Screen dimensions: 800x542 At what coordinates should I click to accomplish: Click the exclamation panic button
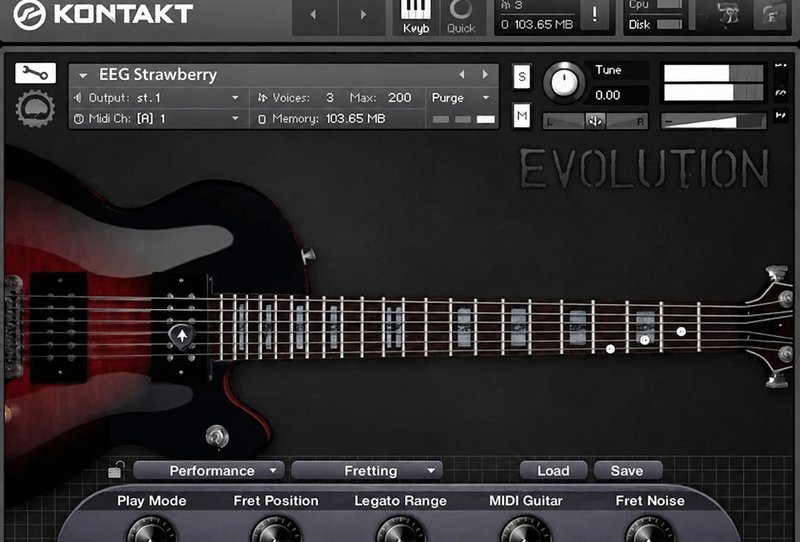595,15
